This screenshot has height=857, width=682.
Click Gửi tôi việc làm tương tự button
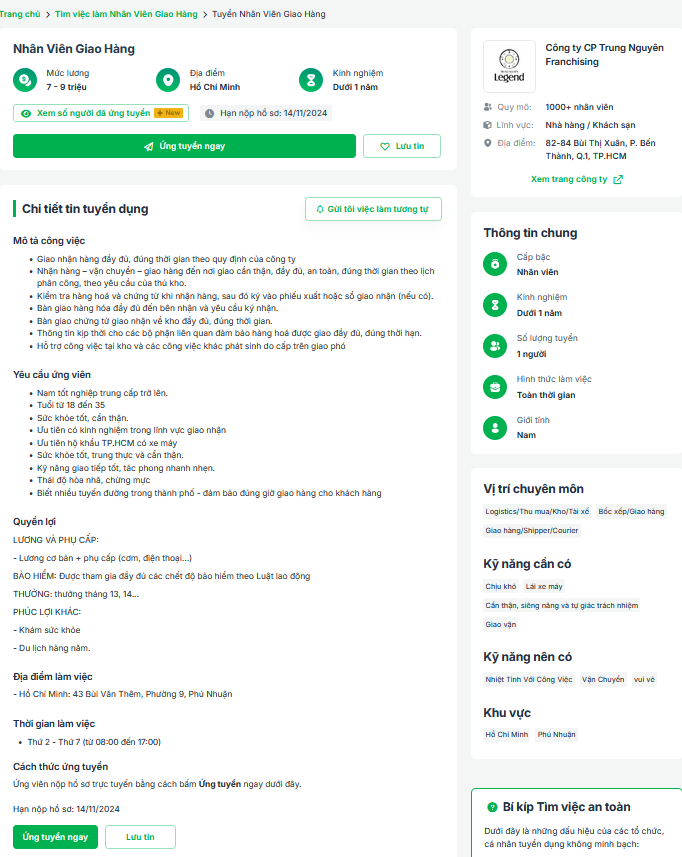[372, 209]
